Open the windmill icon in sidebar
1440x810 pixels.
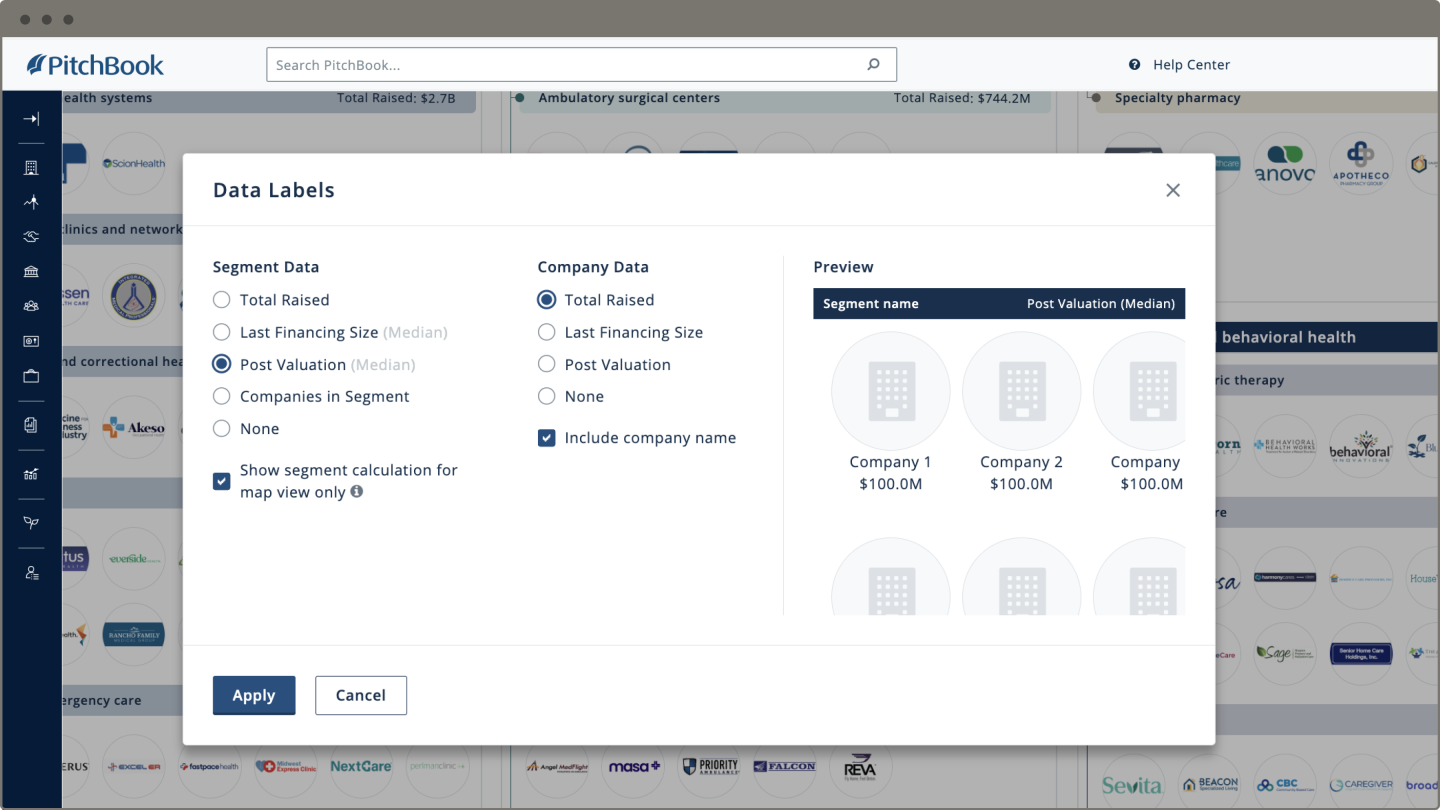[31, 202]
